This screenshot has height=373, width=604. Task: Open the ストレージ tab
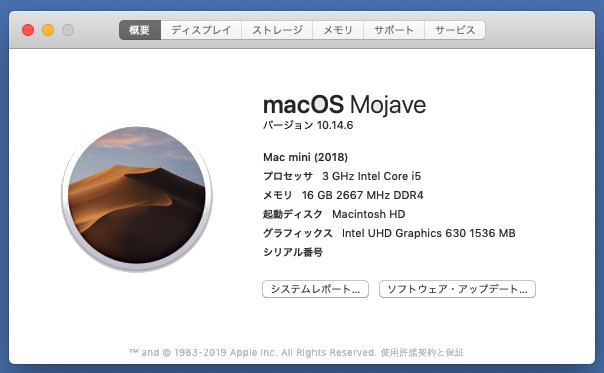click(277, 30)
